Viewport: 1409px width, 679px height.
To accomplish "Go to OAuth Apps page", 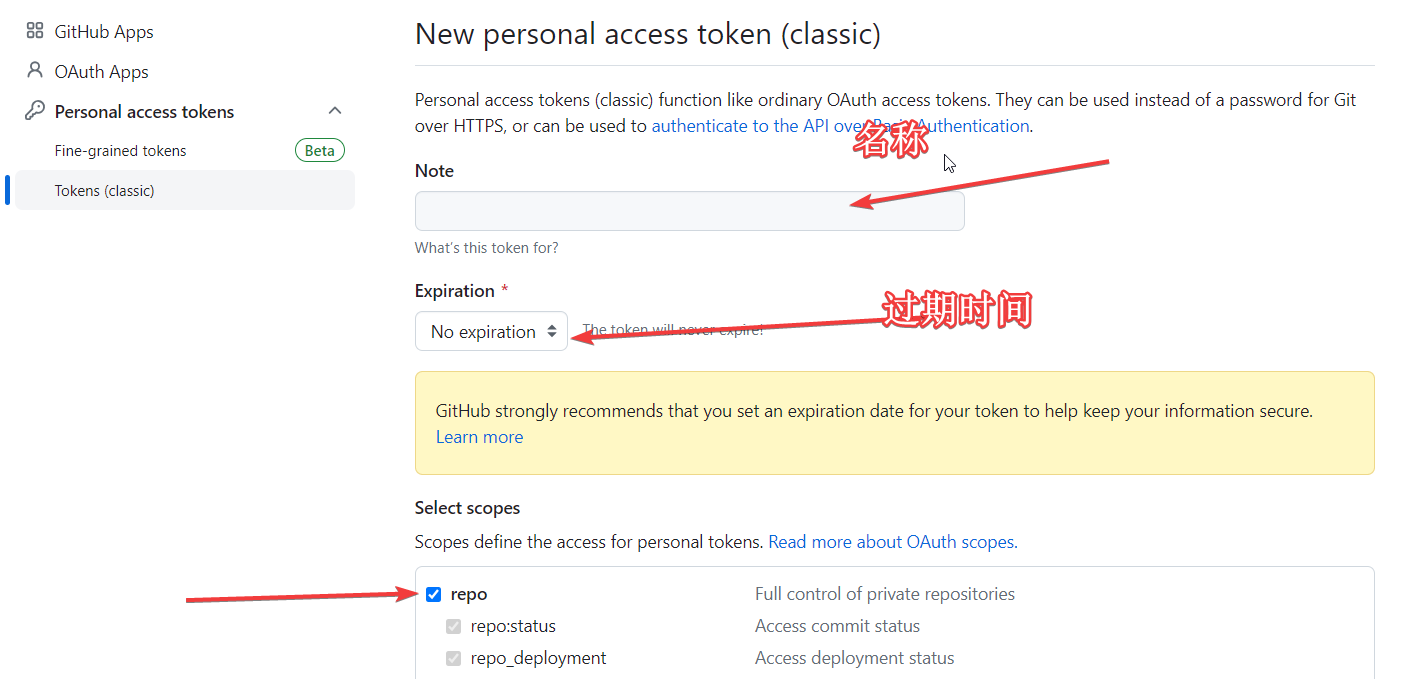I will 101,72.
